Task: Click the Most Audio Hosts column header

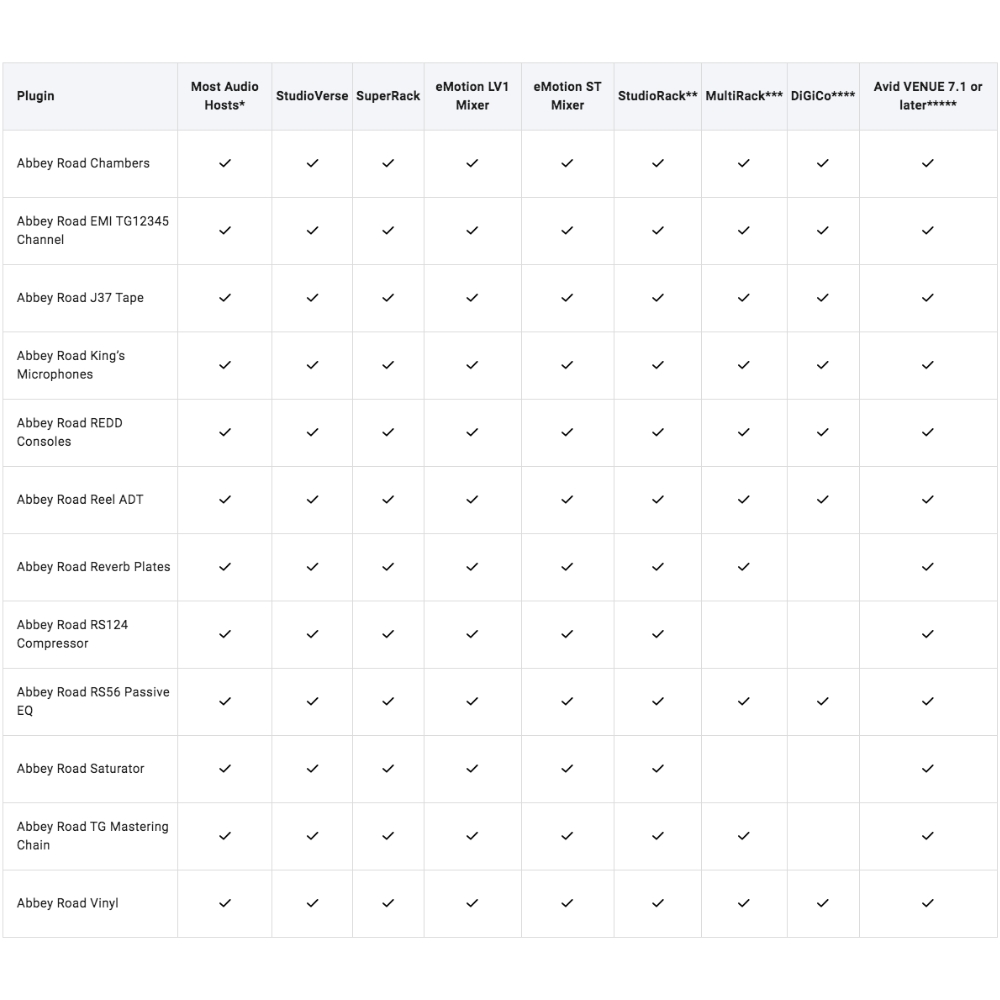Action: (x=225, y=96)
